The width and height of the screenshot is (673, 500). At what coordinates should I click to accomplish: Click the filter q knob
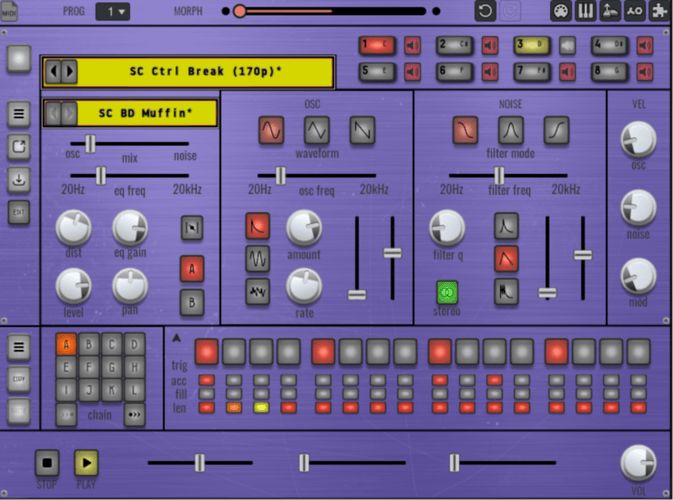(x=447, y=227)
